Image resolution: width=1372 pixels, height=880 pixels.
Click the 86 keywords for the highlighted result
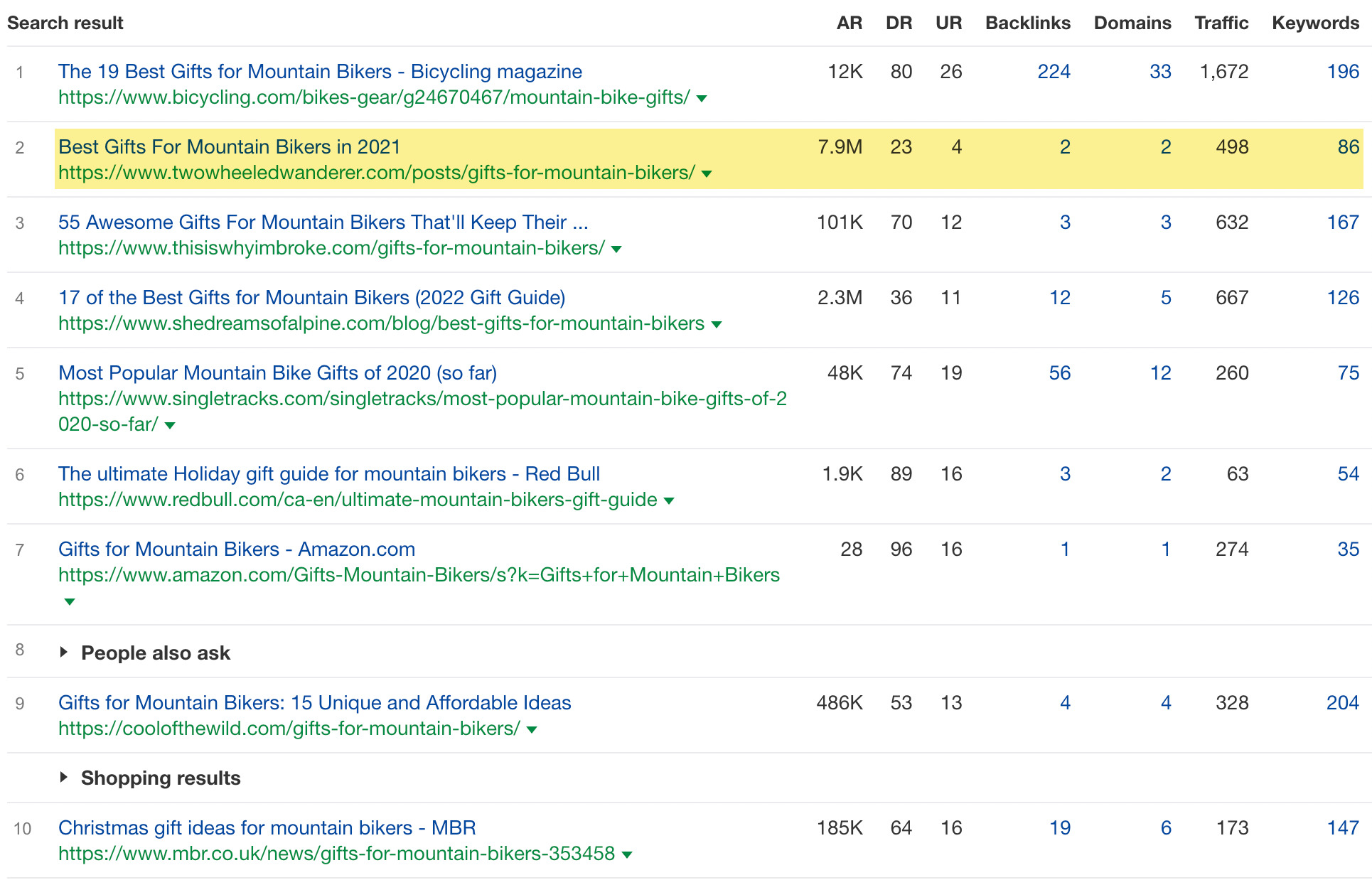click(1347, 146)
